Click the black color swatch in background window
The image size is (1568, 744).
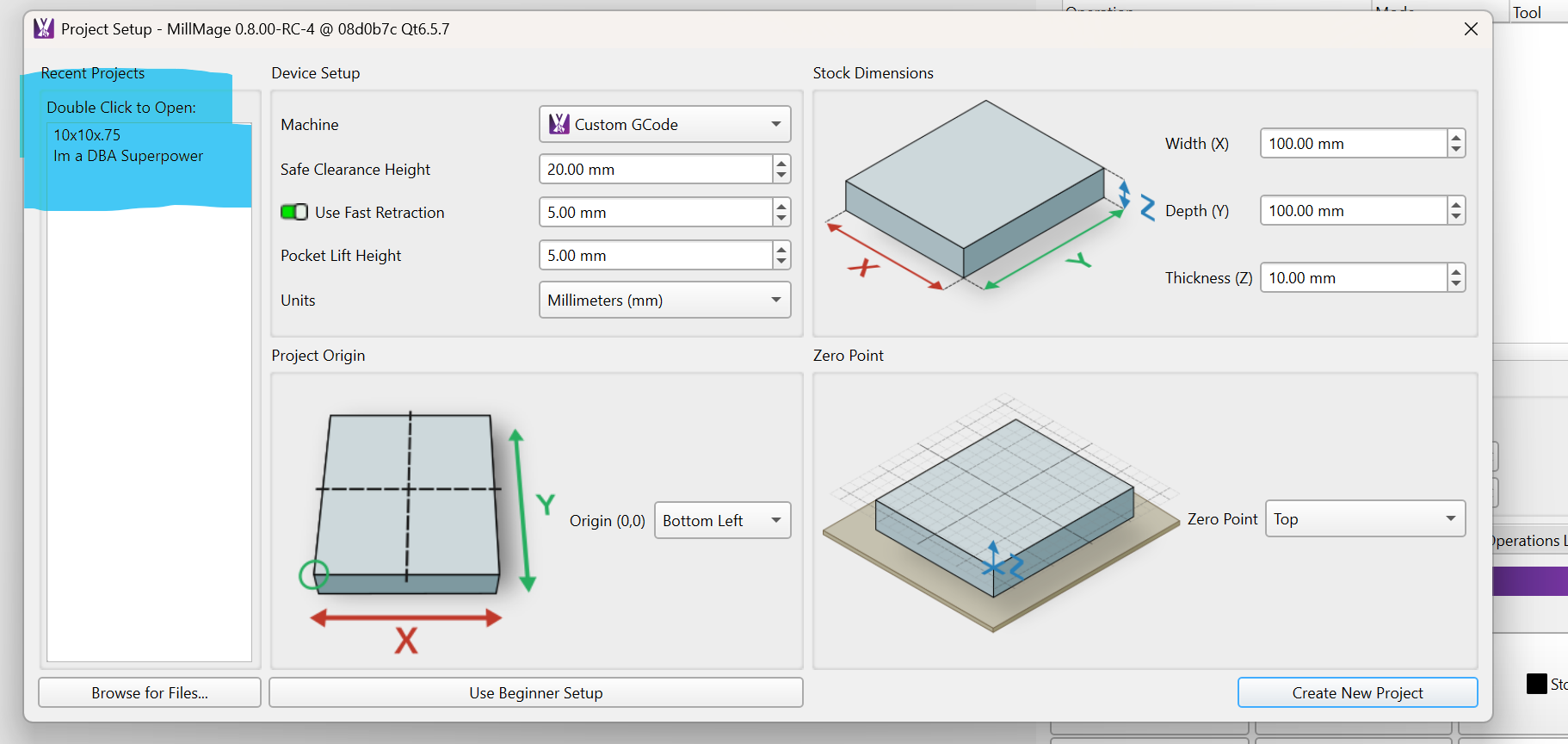(1536, 684)
